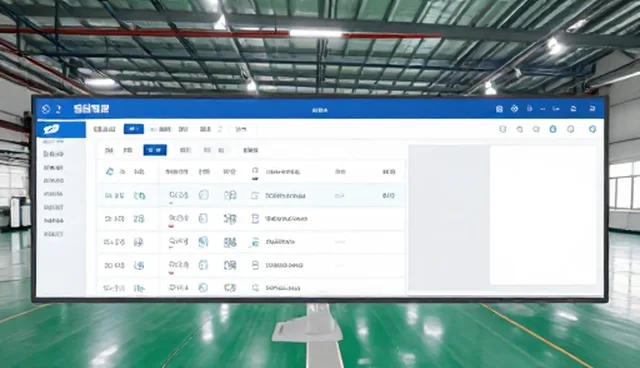Screen dimensions: 640x368
Task: Click the square outline icon in the first table row
Action: 203,195
